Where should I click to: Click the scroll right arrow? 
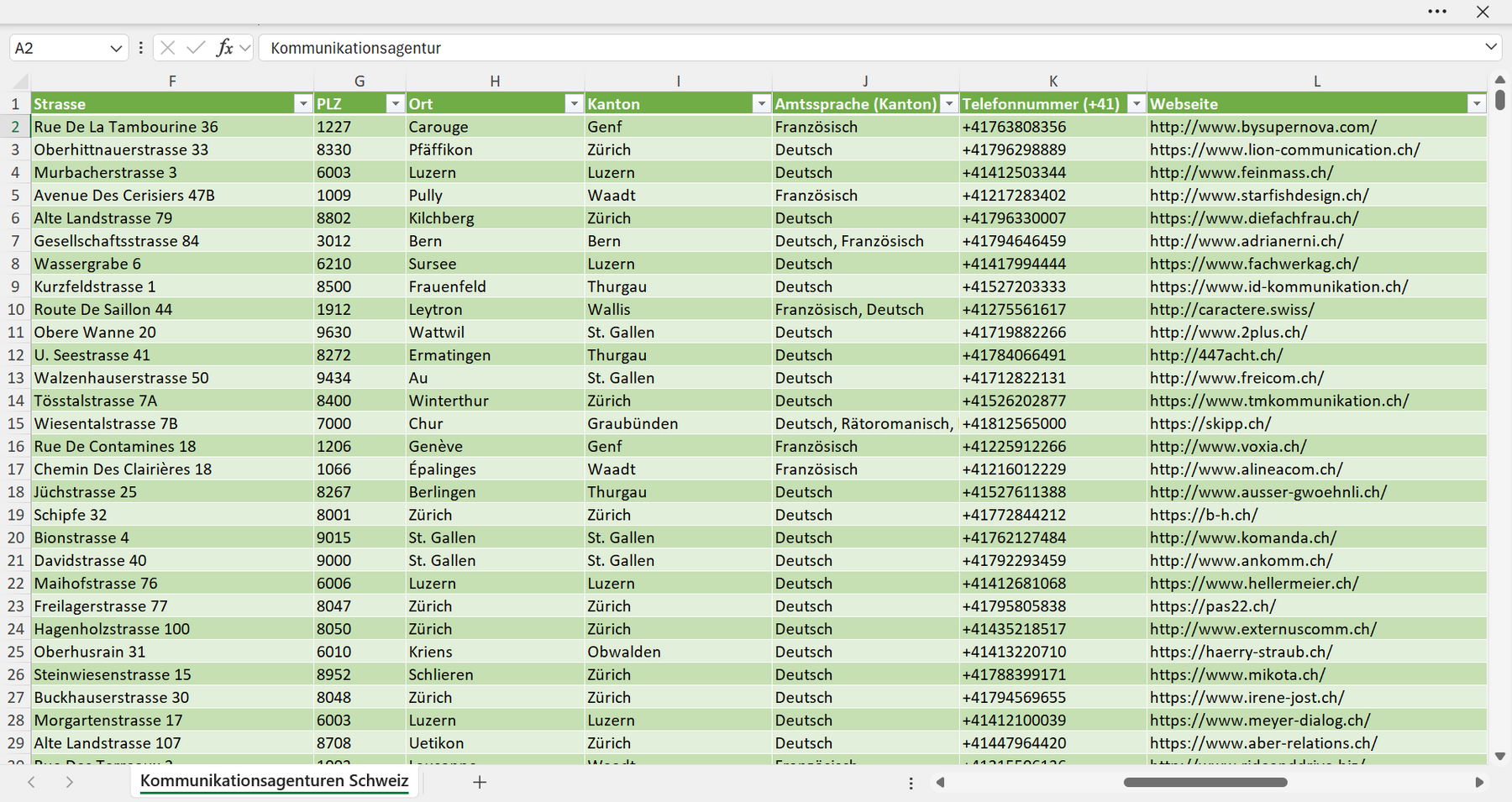coord(1479,783)
